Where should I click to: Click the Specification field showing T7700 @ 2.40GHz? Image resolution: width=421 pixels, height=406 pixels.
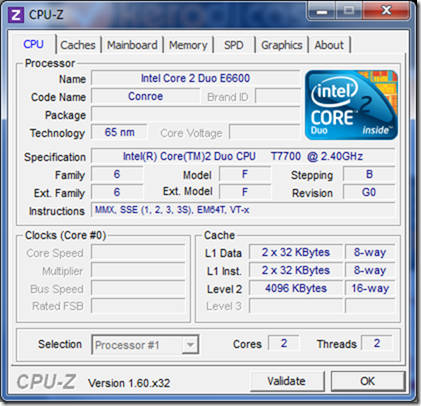coord(243,156)
